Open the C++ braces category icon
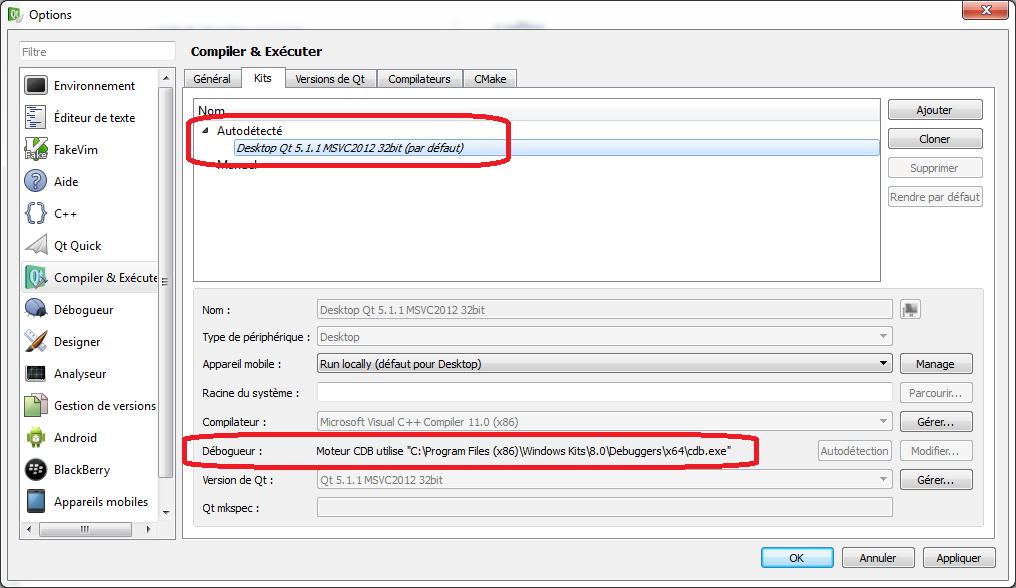The height and width of the screenshot is (588, 1016). pos(36,213)
